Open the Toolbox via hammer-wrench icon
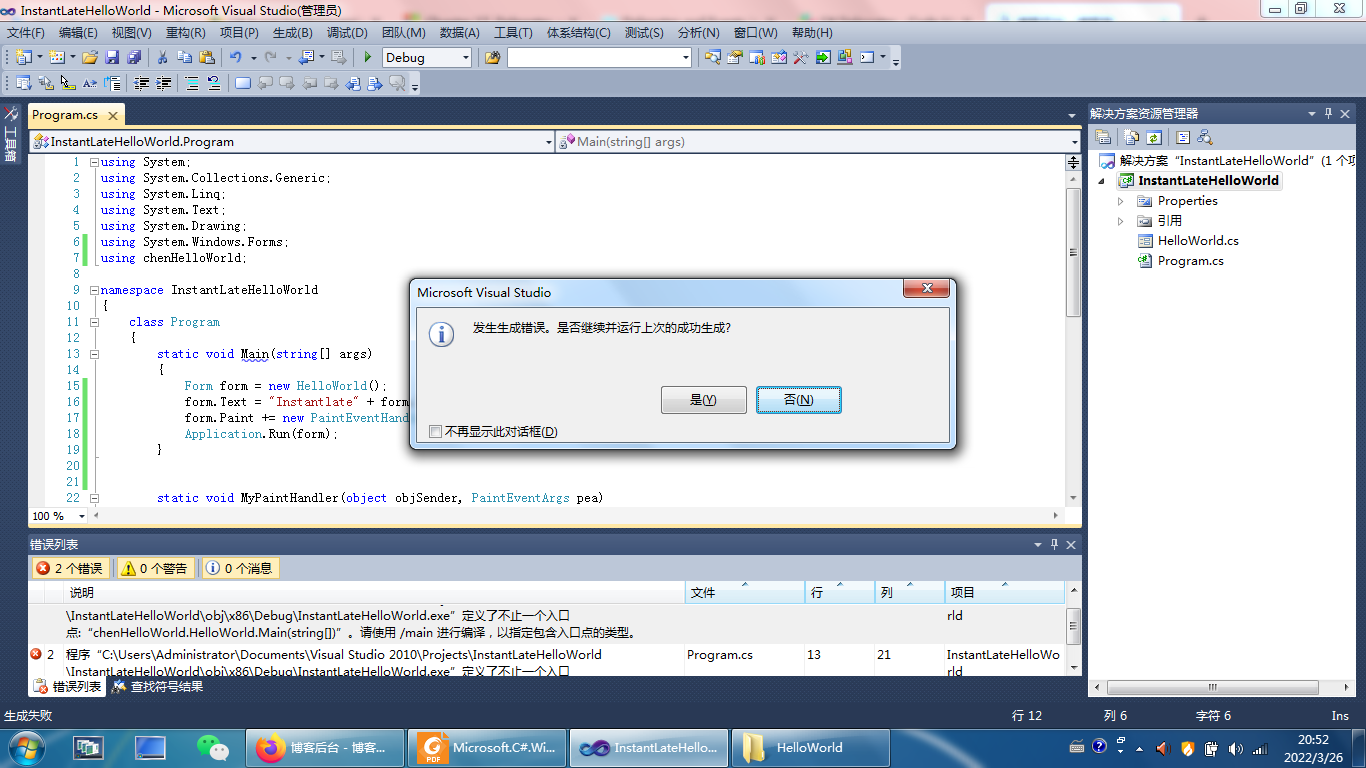This screenshot has height=768, width=1366. 801,58
